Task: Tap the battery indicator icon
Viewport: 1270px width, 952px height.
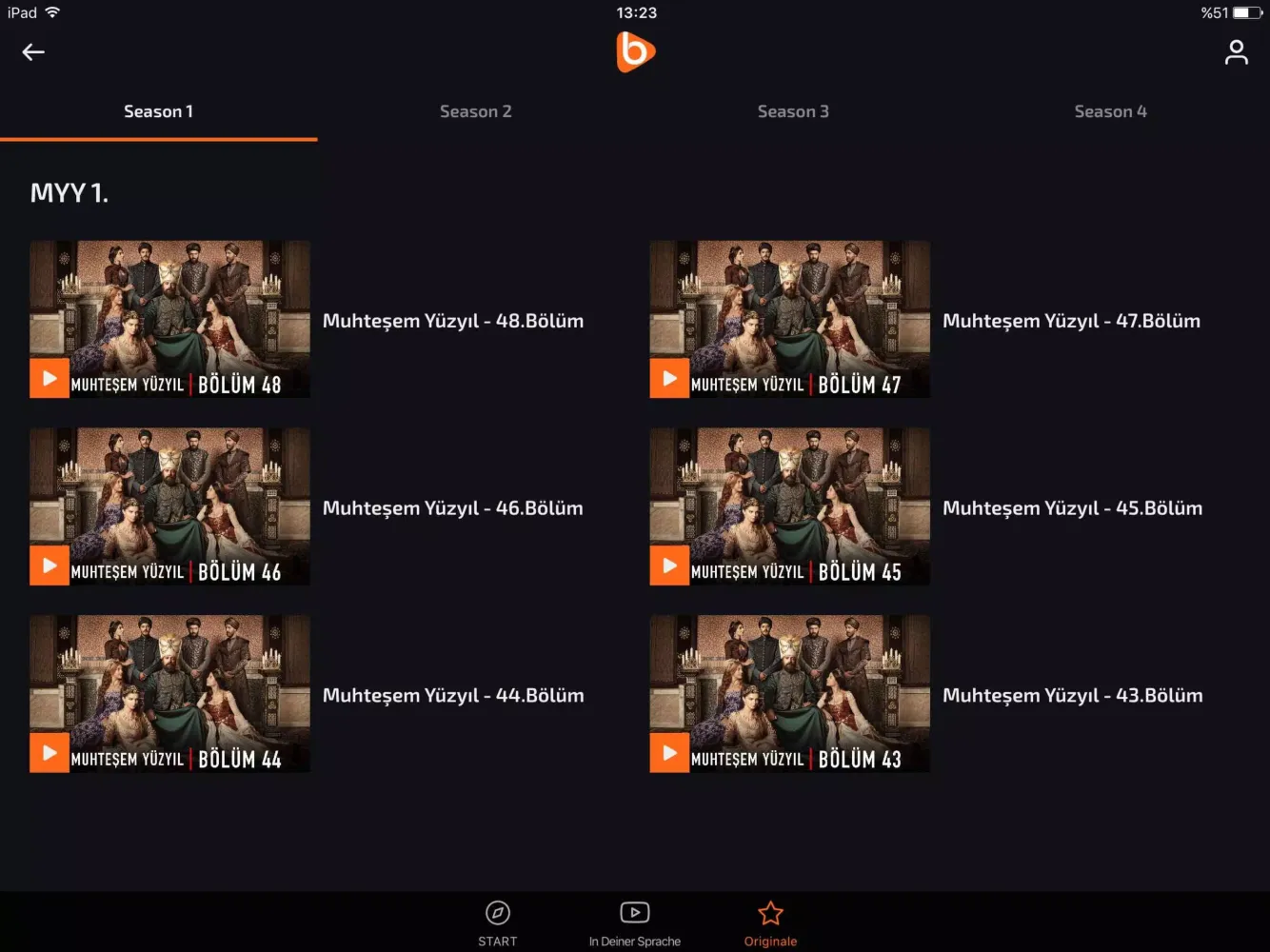Action: 1248,12
